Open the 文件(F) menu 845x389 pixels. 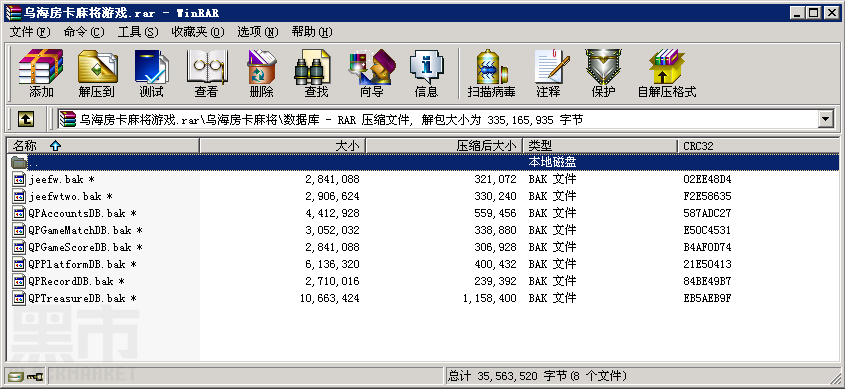pos(30,32)
